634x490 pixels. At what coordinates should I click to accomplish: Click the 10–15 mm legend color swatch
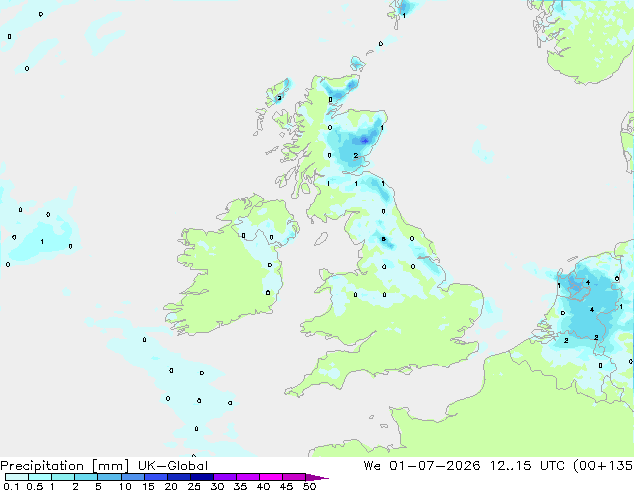click(x=132, y=477)
